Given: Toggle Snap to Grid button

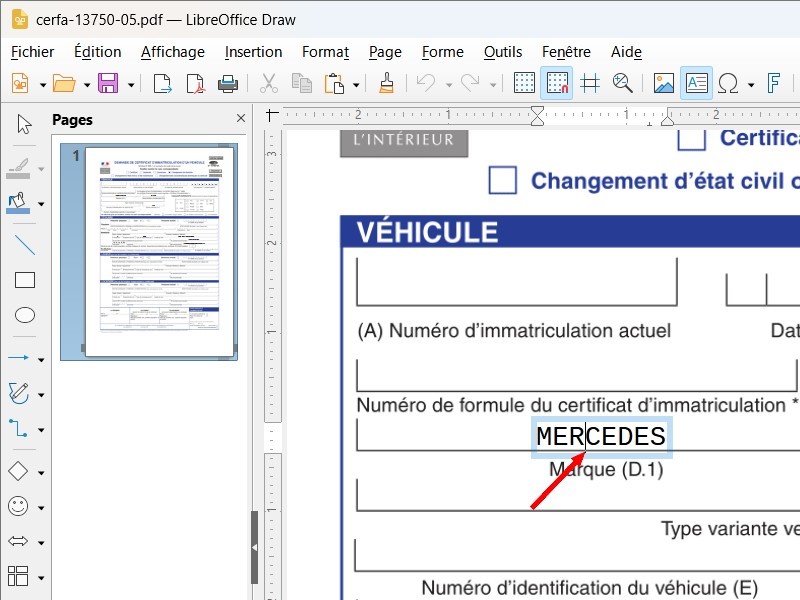Looking at the screenshot, I should [x=556, y=84].
